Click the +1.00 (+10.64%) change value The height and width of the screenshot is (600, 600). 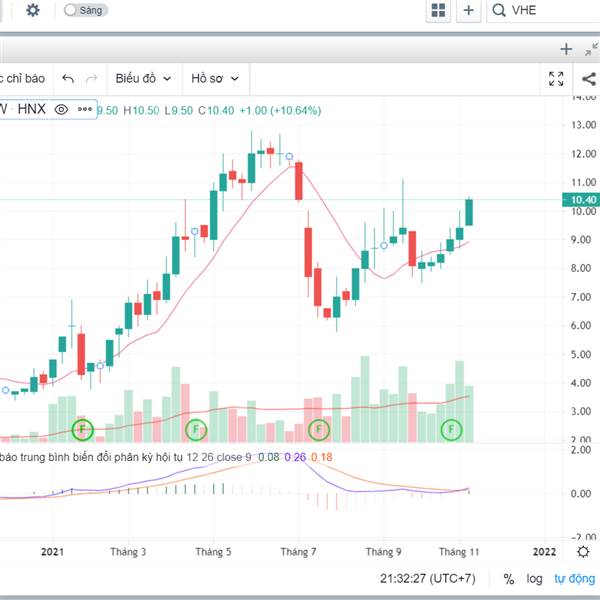pos(280,111)
